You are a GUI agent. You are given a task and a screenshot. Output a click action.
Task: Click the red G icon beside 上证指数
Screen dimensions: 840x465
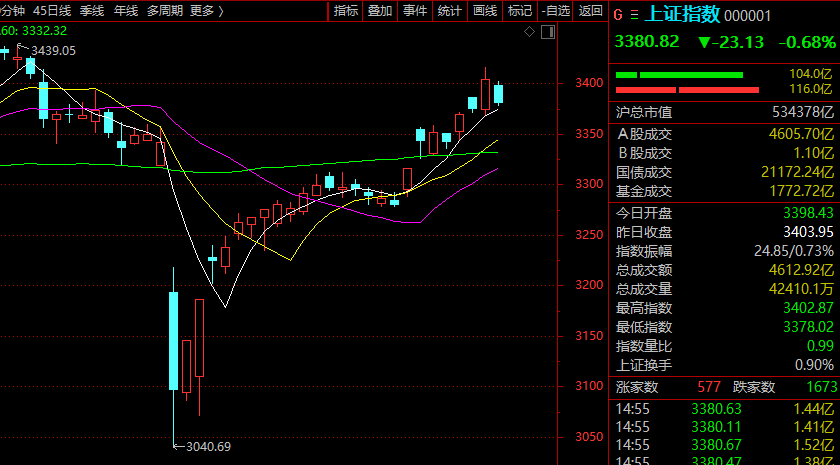[x=617, y=15]
